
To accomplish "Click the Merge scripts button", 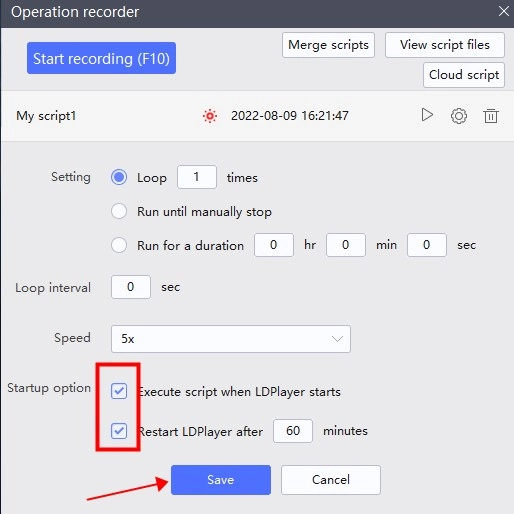I will coord(328,45).
